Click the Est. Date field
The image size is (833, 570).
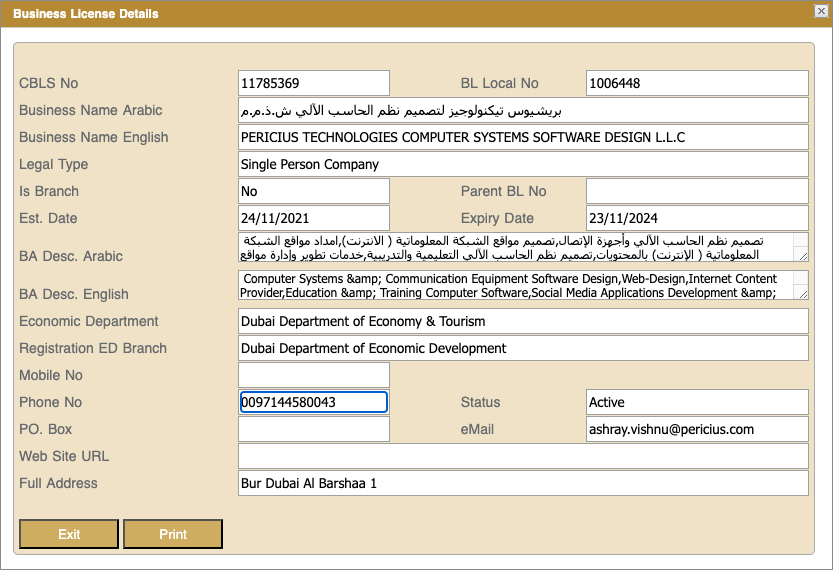313,218
